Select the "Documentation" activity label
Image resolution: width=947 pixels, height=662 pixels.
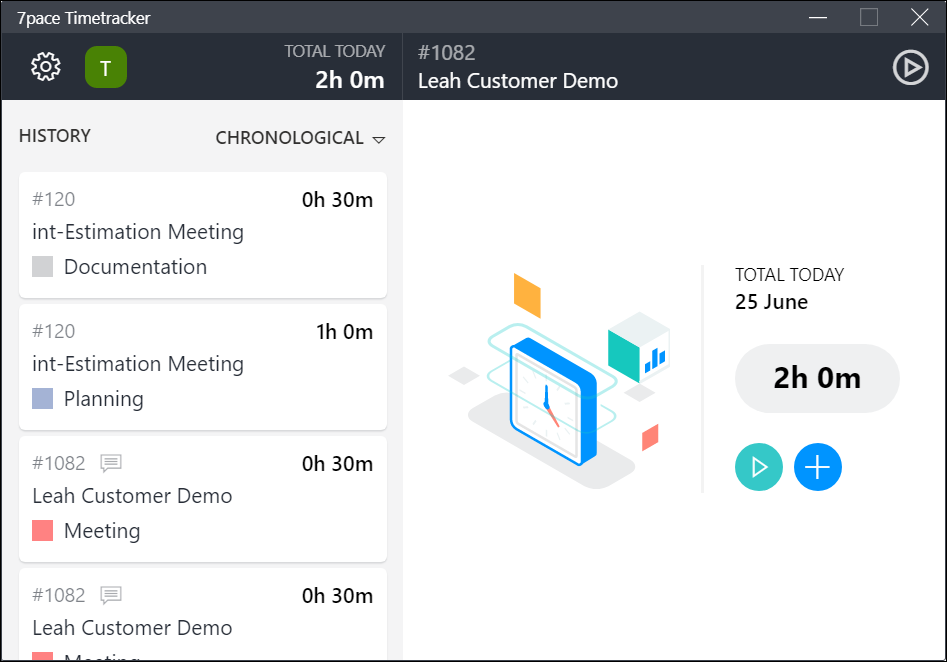pos(135,267)
